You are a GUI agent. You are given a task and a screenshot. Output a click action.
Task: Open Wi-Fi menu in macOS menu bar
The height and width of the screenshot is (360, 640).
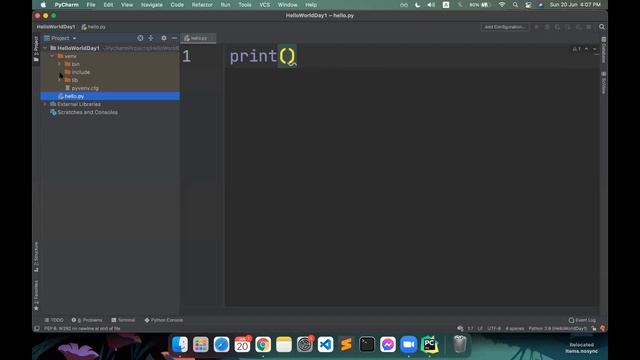click(x=502, y=5)
